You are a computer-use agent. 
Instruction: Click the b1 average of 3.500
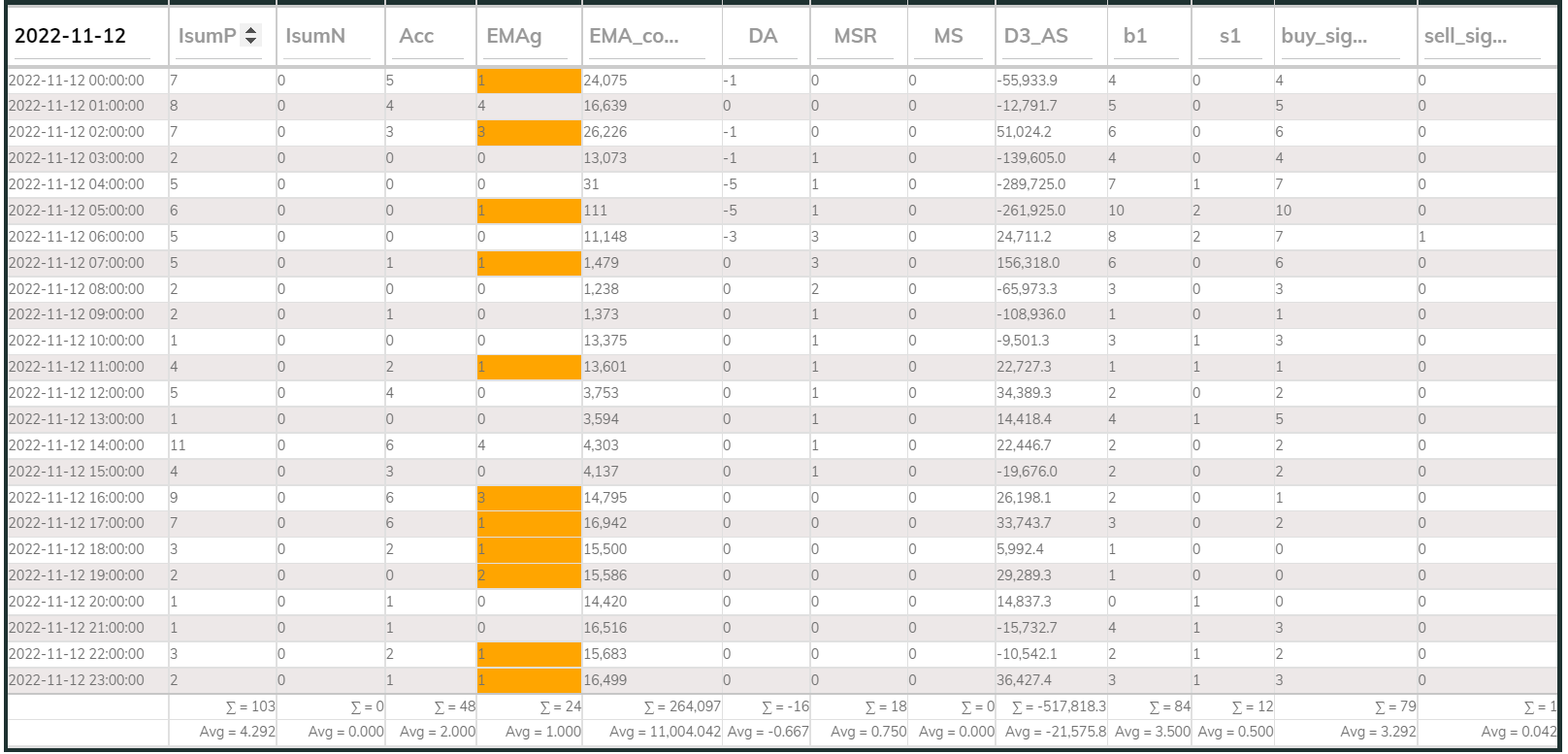[x=1153, y=732]
